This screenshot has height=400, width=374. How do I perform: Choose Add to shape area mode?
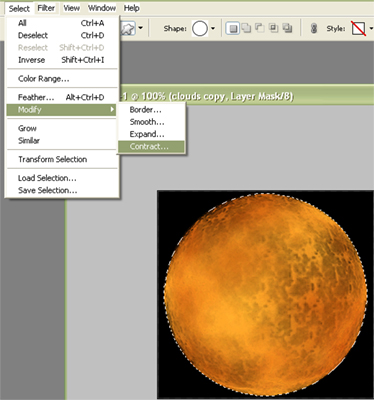(246, 28)
